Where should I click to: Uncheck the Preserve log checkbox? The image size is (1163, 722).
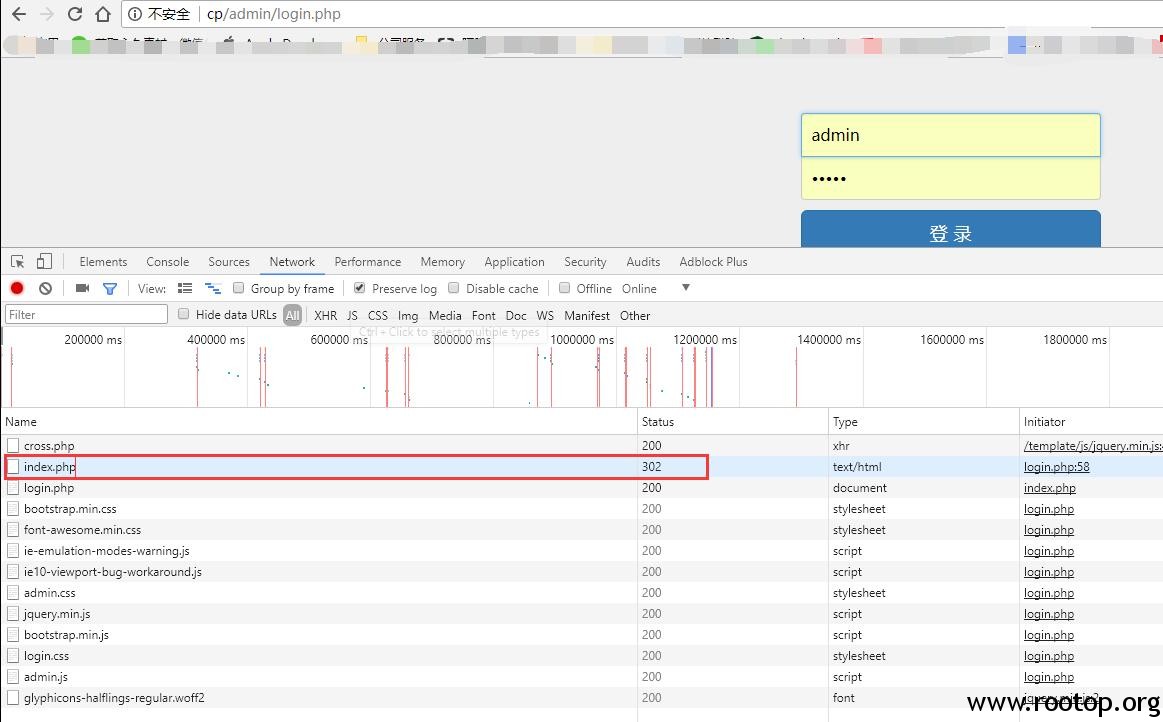(x=359, y=288)
